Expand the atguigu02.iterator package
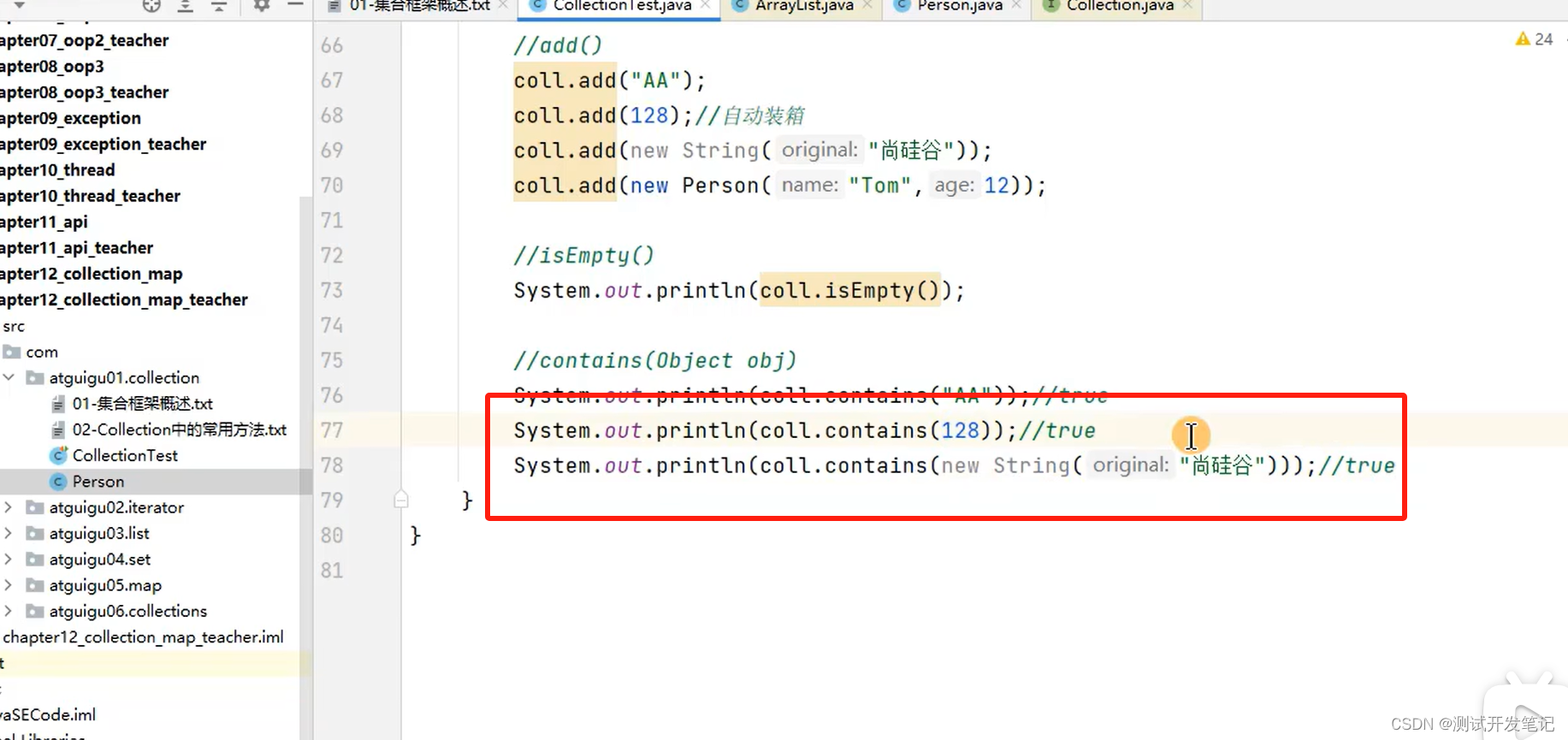This screenshot has height=740, width=1568. pos(9,507)
